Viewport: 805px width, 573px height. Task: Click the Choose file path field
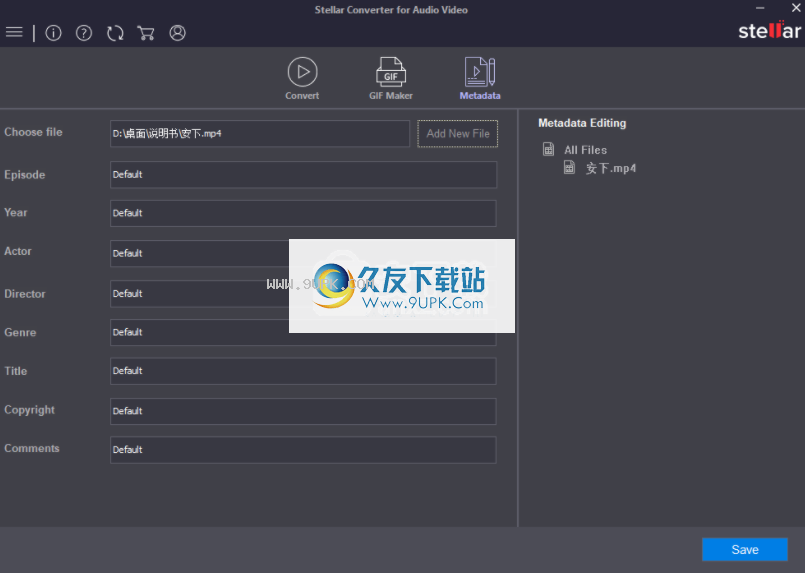click(x=260, y=133)
